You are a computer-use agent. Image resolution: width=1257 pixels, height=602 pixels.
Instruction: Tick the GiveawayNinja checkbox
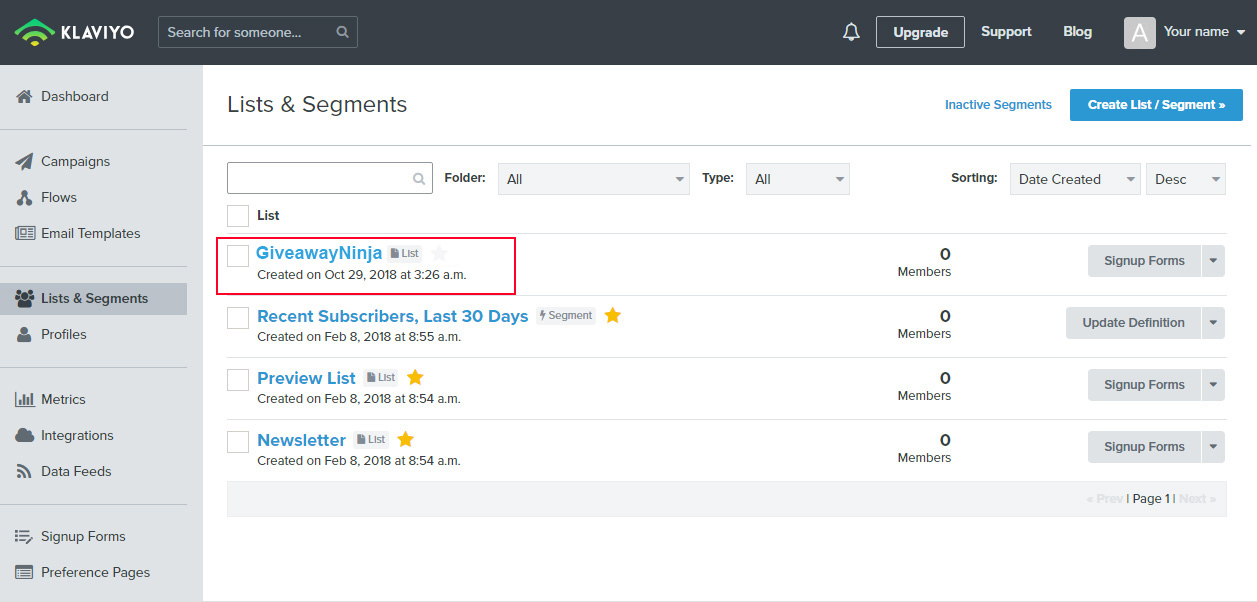point(238,256)
